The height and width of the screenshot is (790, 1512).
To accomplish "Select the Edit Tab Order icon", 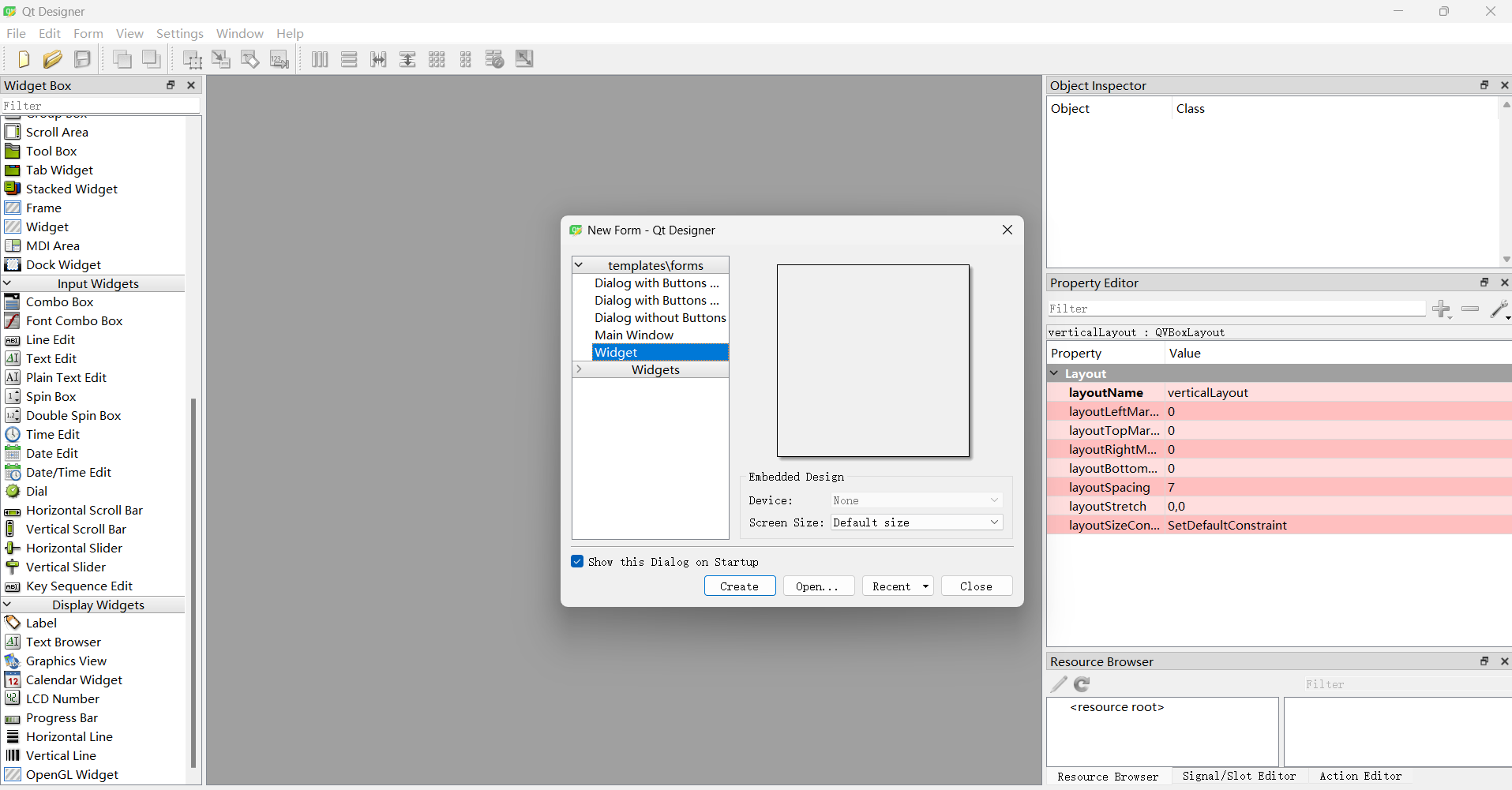I will click(x=280, y=59).
